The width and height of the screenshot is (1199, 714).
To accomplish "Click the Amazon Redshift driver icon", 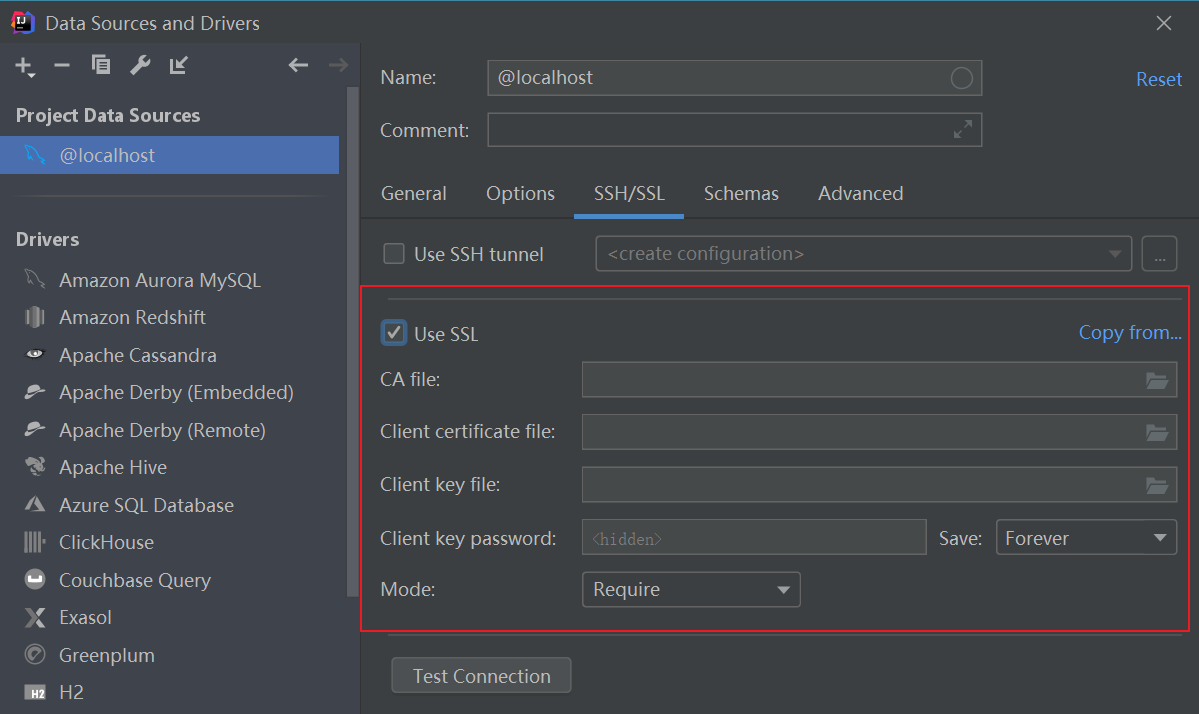I will tap(34, 316).
